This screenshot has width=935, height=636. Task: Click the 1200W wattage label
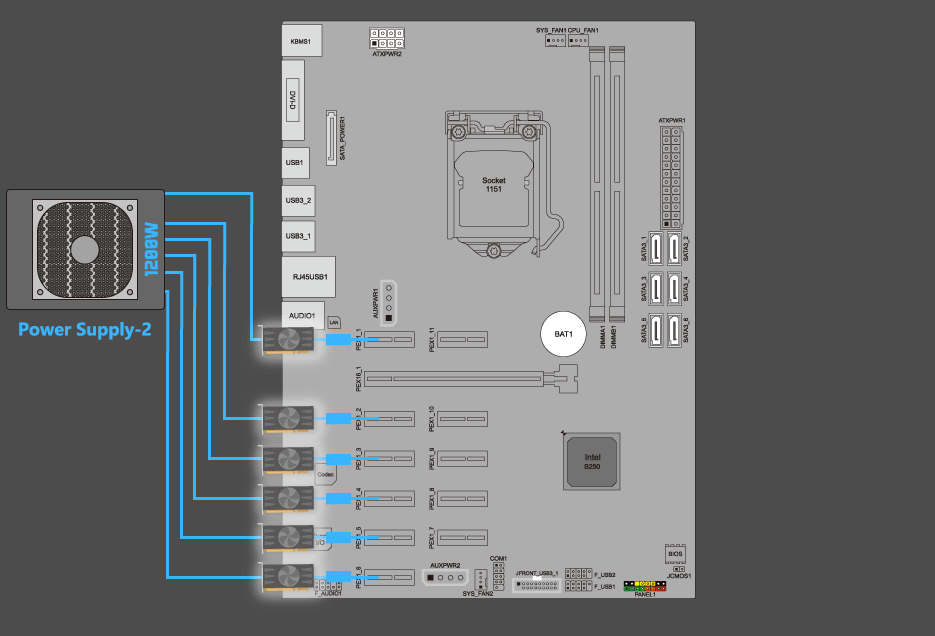151,250
